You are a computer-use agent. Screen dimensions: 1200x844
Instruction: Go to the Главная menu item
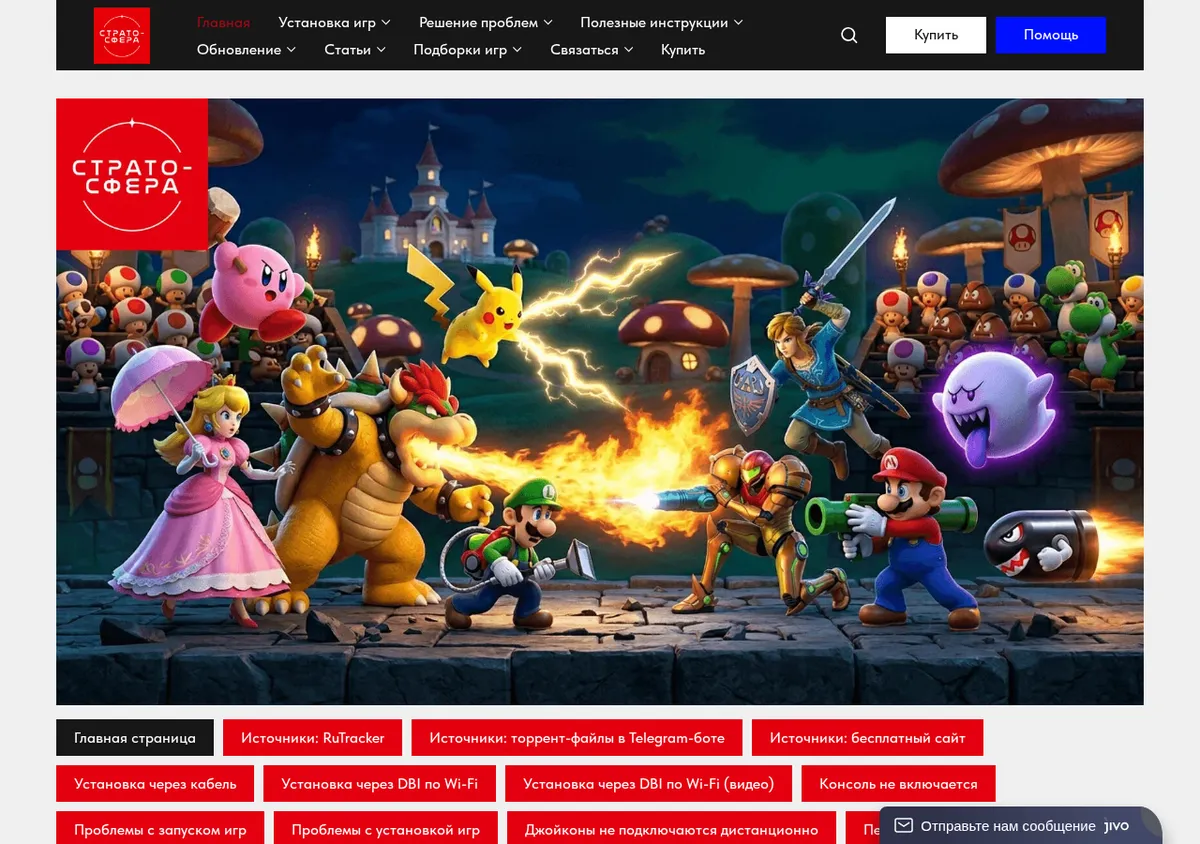223,22
